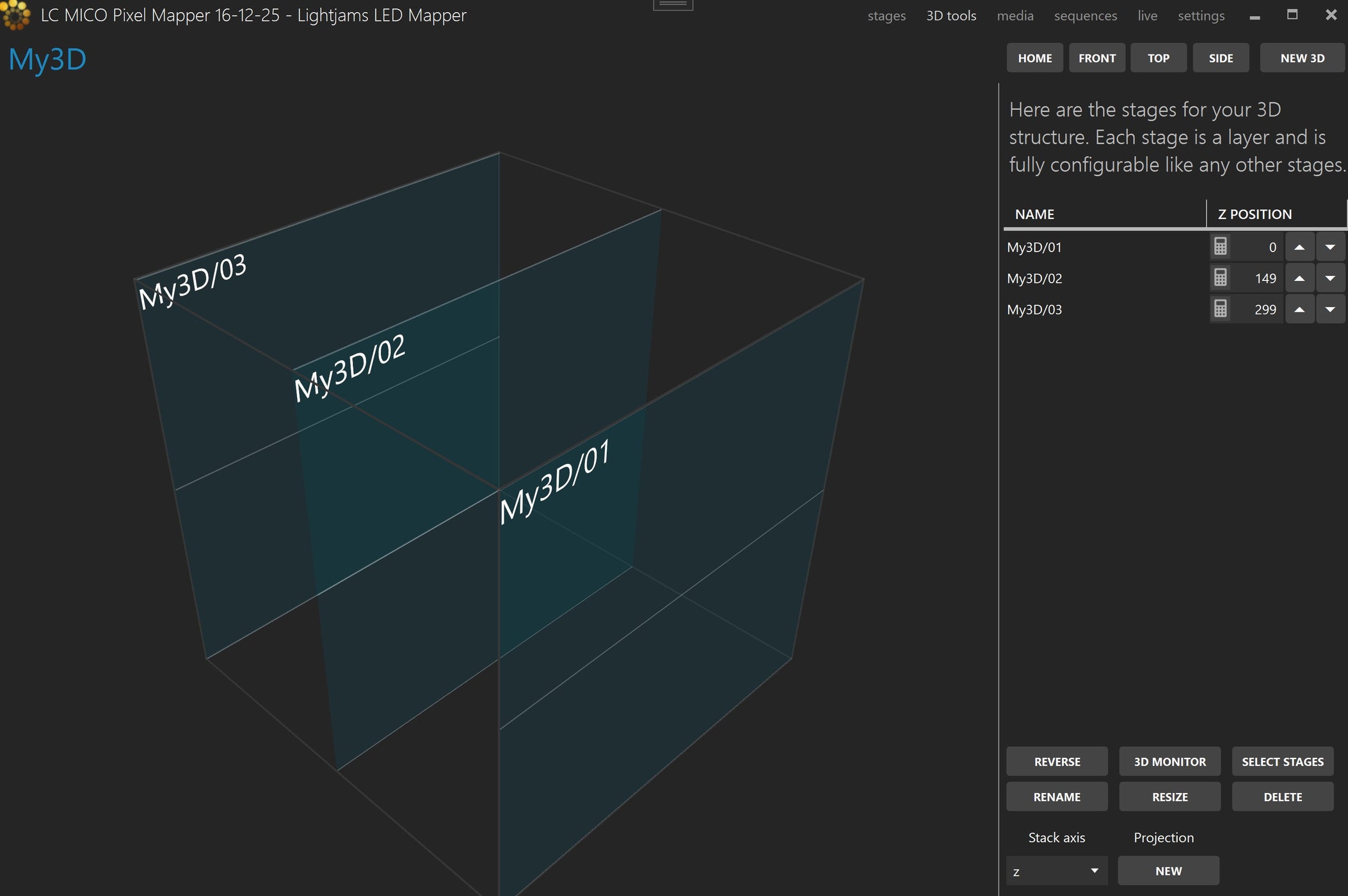Create a NEW 3D structure
Image resolution: width=1348 pixels, height=896 pixels.
coord(1303,58)
